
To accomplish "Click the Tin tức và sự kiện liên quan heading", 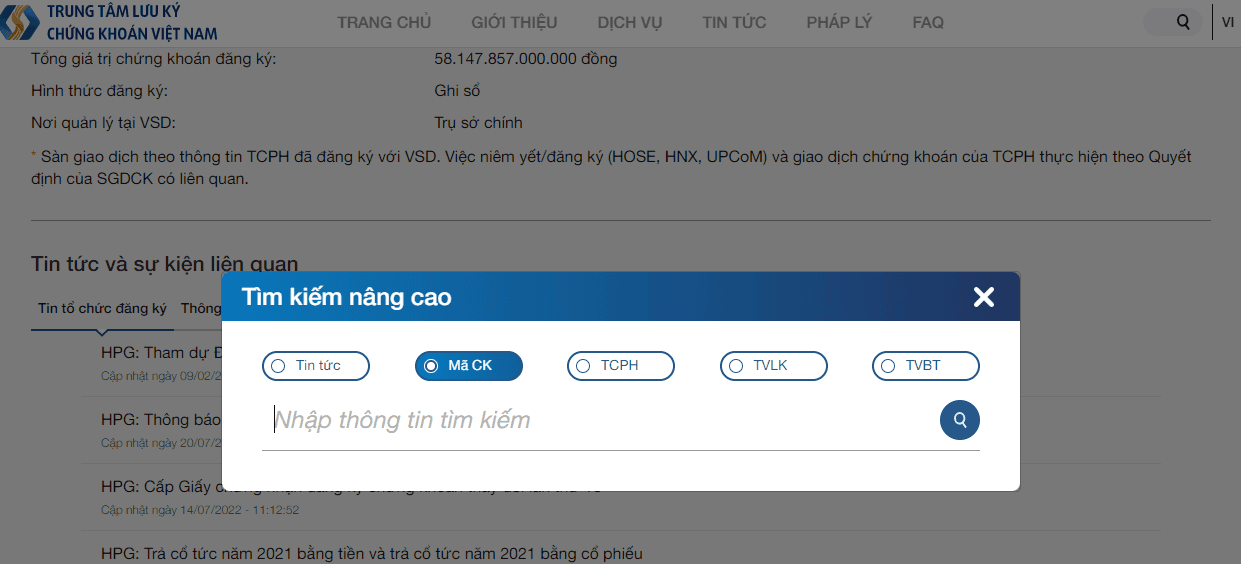I will coord(165,264).
